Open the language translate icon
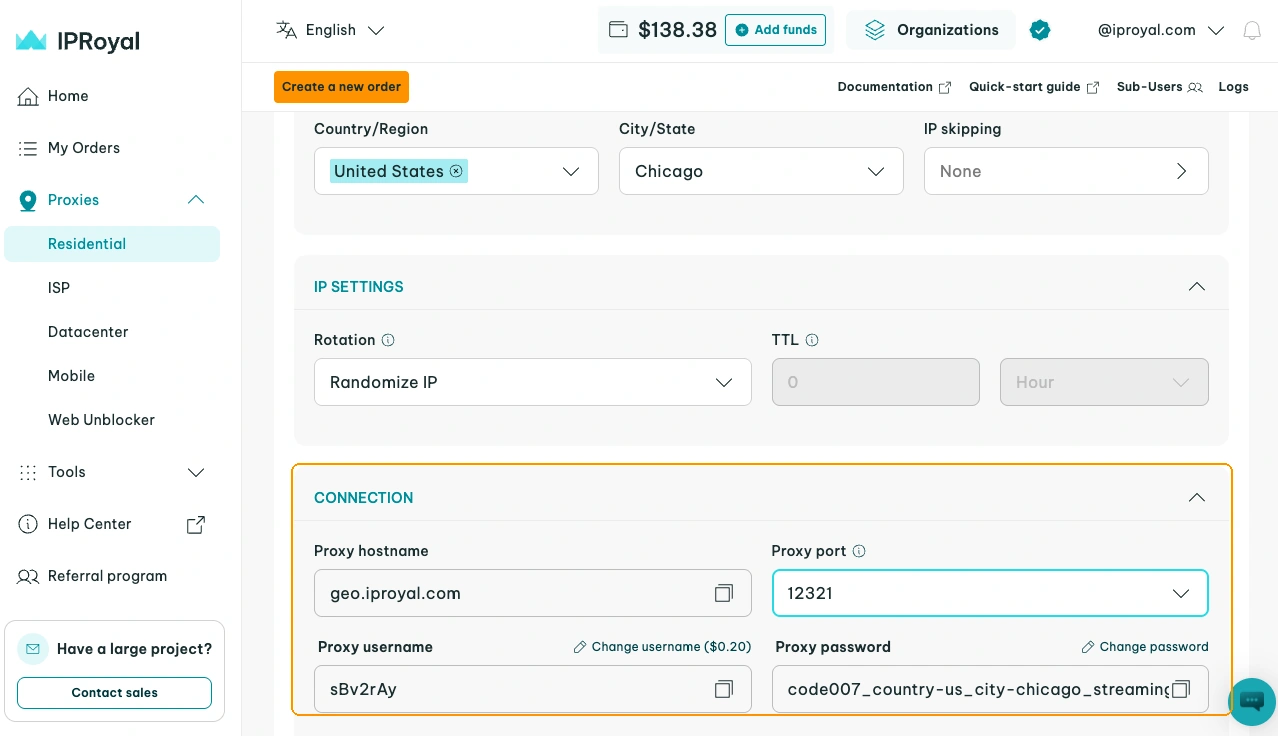 [x=287, y=30]
